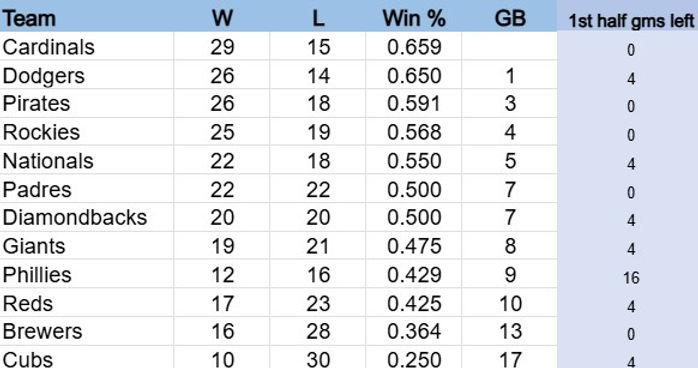Viewport: 698px width, 368px height.
Task: Click the Dodgers win percentage 0.650
Action: pyautogui.click(x=414, y=76)
